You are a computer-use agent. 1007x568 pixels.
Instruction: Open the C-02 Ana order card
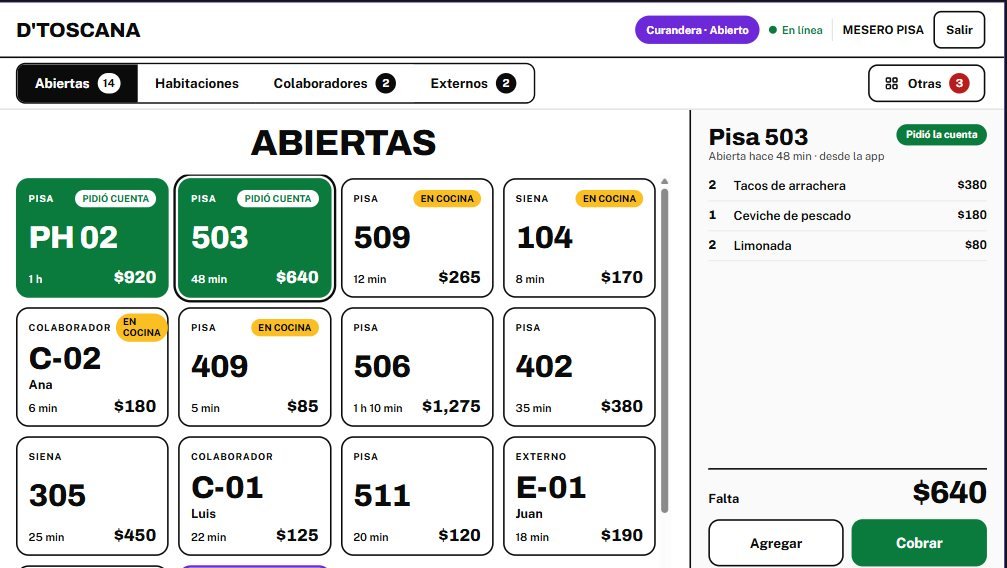(92, 367)
